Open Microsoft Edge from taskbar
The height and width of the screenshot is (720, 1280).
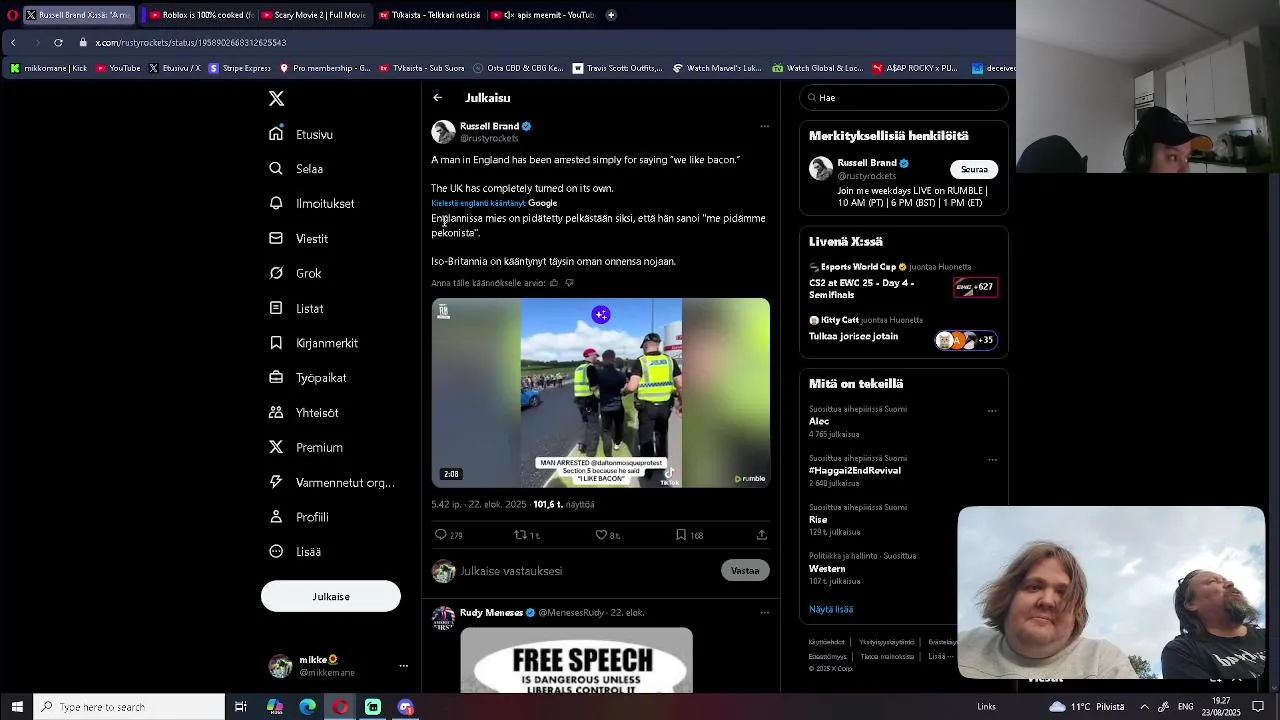coord(307,707)
